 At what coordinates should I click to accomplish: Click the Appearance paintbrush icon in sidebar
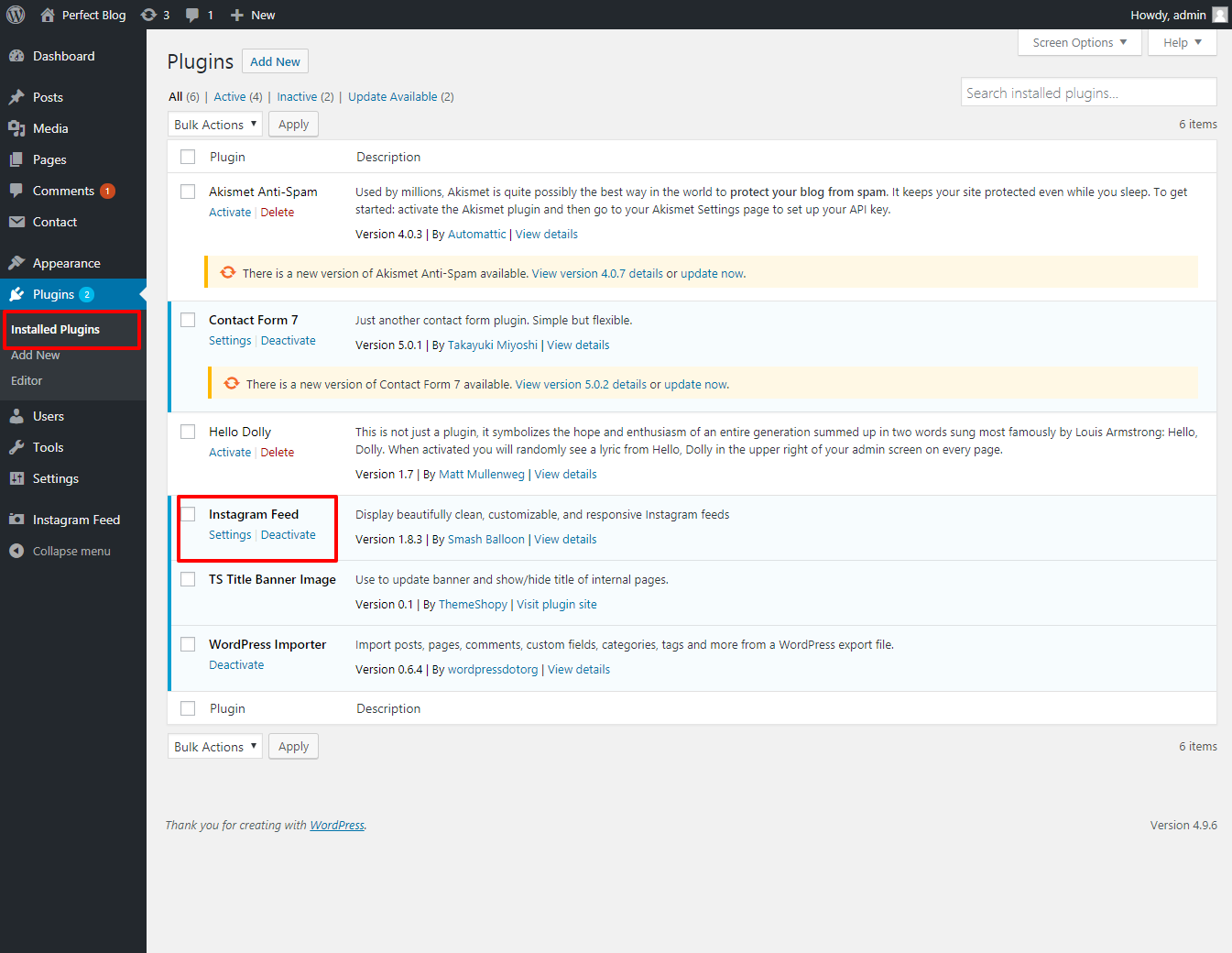pos(16,263)
